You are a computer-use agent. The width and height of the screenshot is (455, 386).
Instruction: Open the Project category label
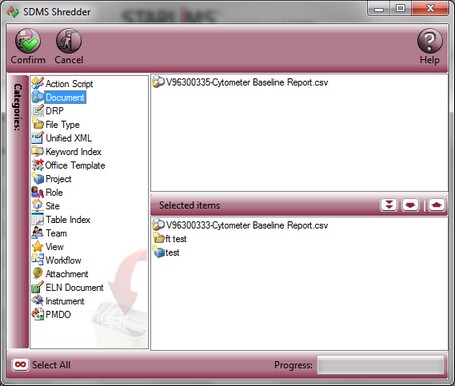pyautogui.click(x=58, y=179)
